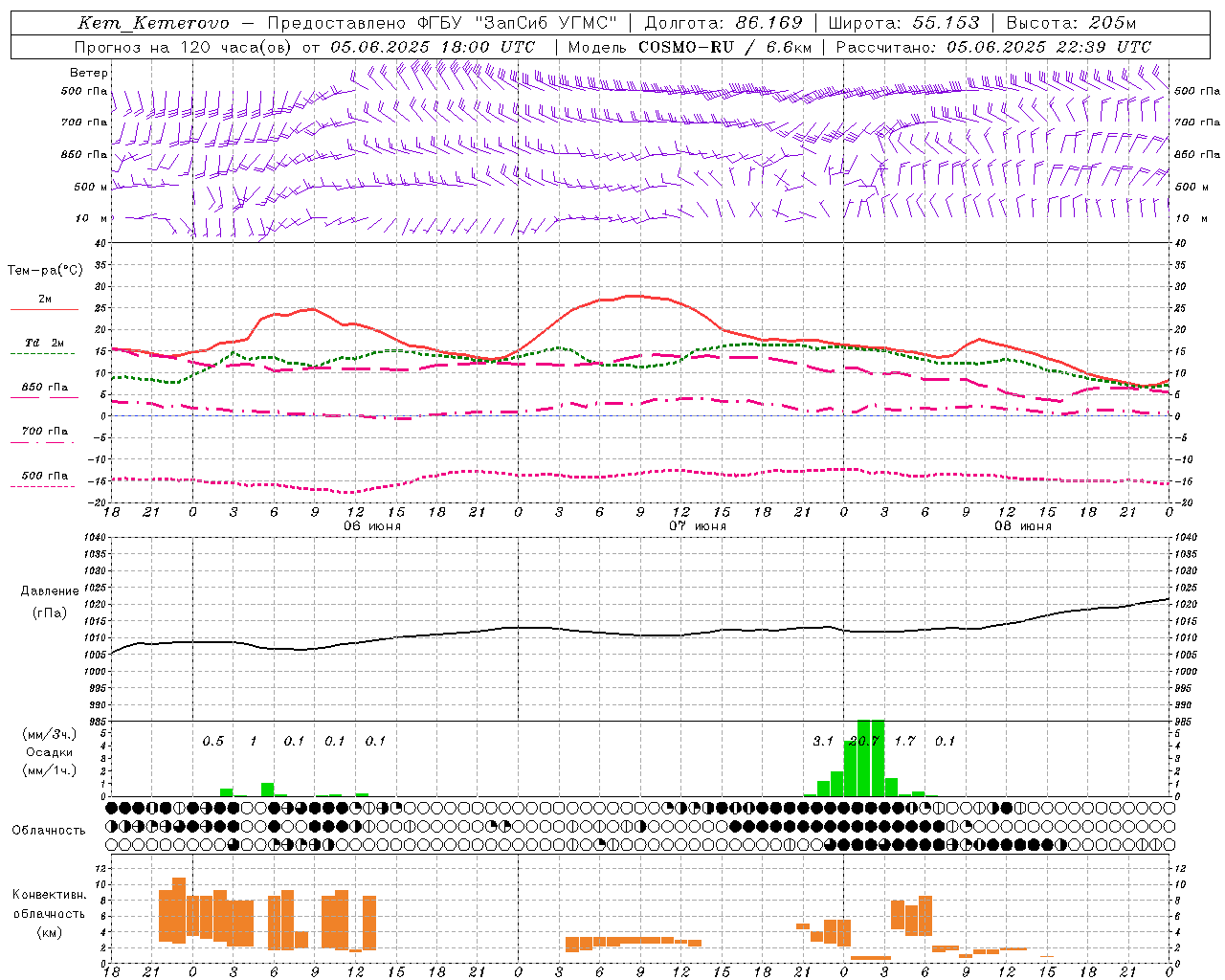
Task: Click the 3.1 precipitation total value
Action: [823, 742]
